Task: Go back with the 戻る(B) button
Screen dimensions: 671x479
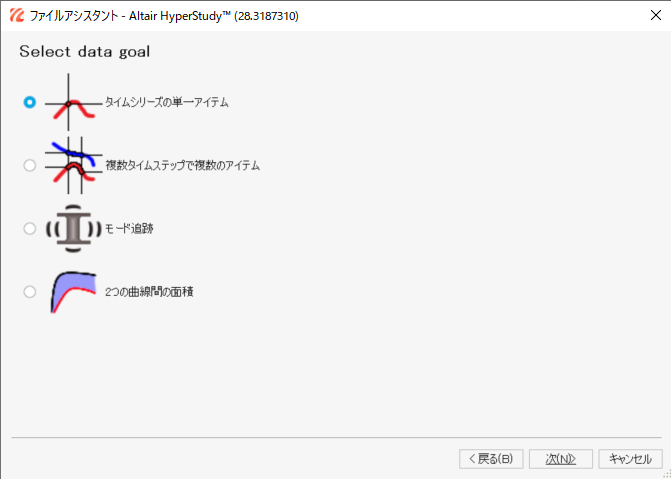Action: [491, 459]
